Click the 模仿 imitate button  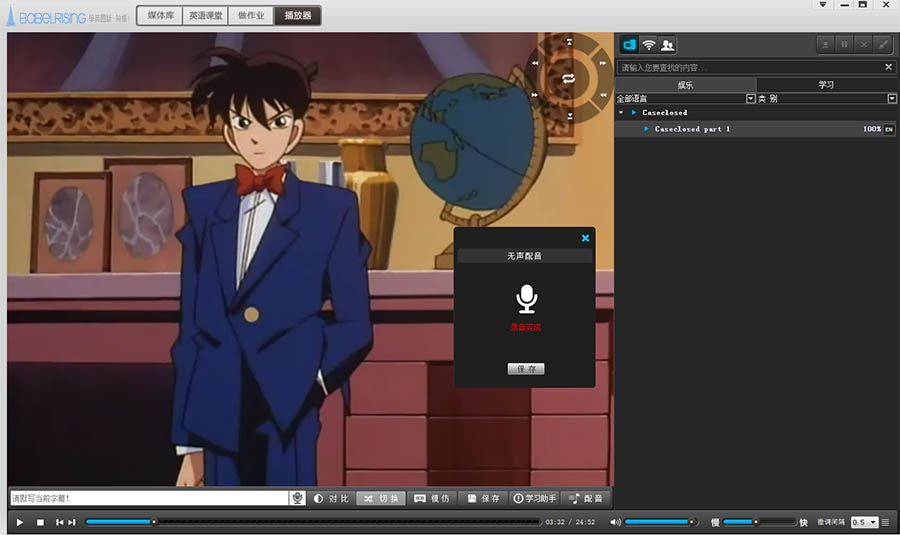(432, 498)
